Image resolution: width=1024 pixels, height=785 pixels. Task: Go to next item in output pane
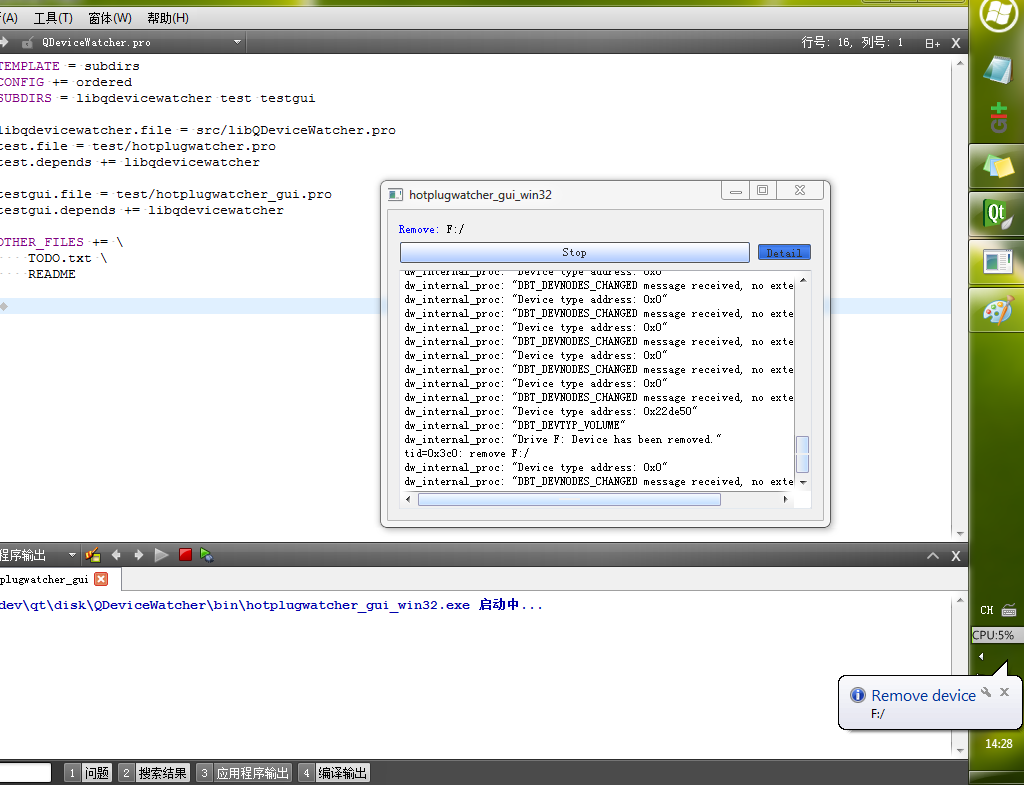[x=138, y=554]
